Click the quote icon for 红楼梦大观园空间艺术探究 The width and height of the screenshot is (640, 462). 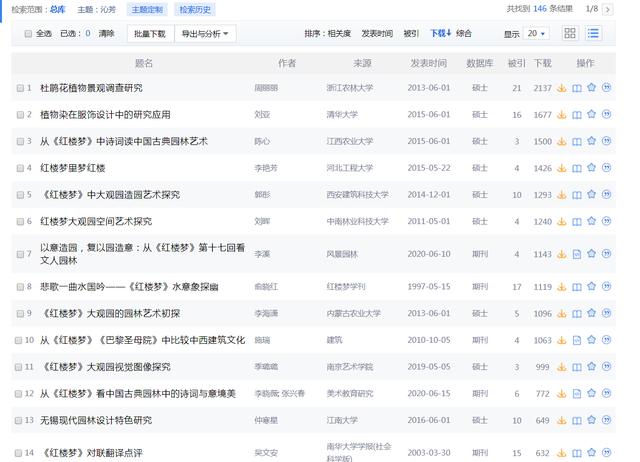607,221
